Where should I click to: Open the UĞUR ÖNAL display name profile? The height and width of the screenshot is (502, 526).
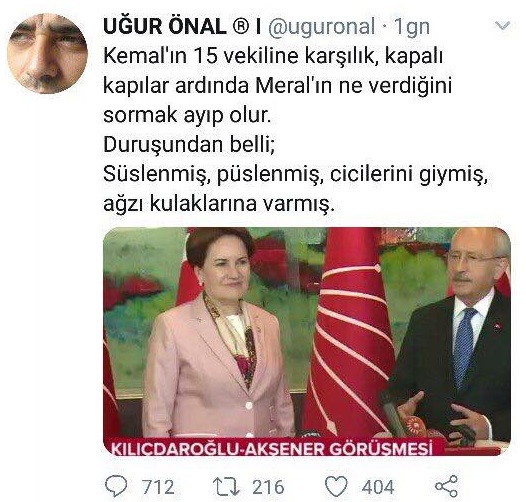coord(165,27)
